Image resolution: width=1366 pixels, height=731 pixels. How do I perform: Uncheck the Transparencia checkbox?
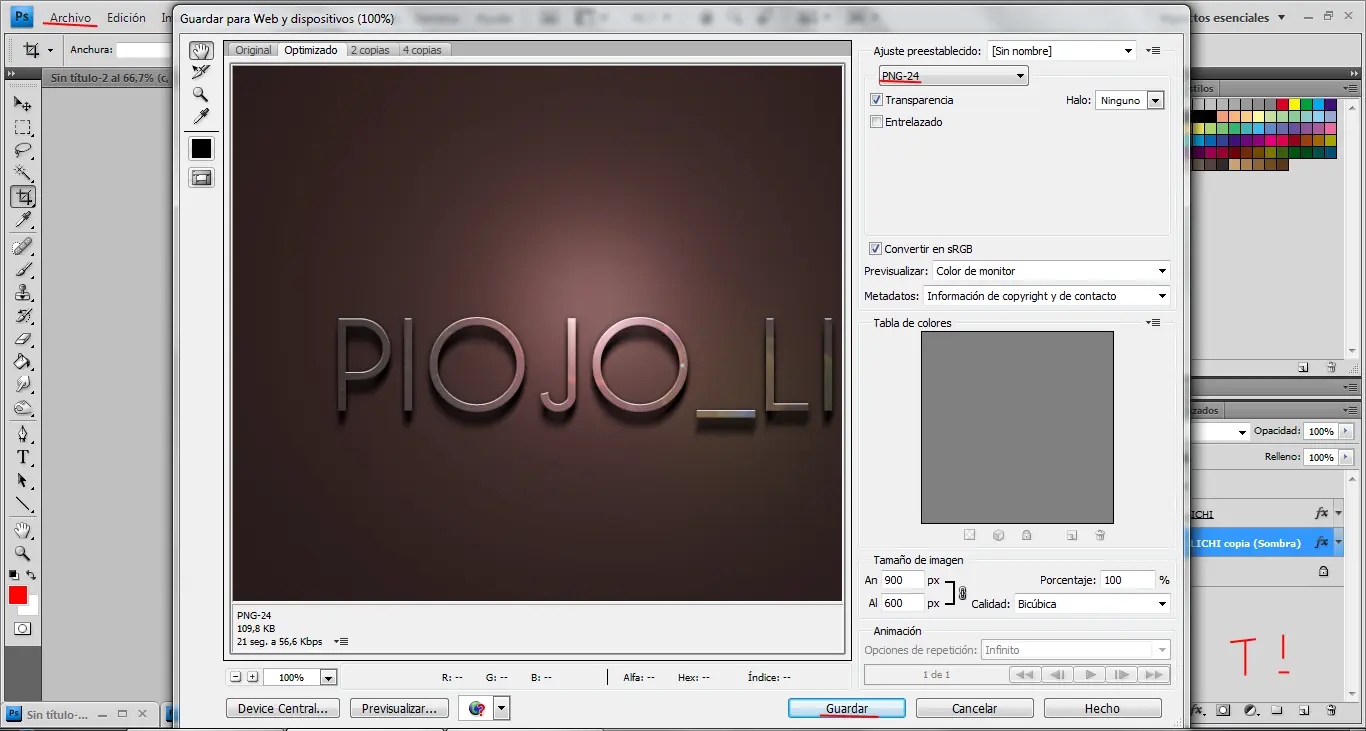click(876, 100)
